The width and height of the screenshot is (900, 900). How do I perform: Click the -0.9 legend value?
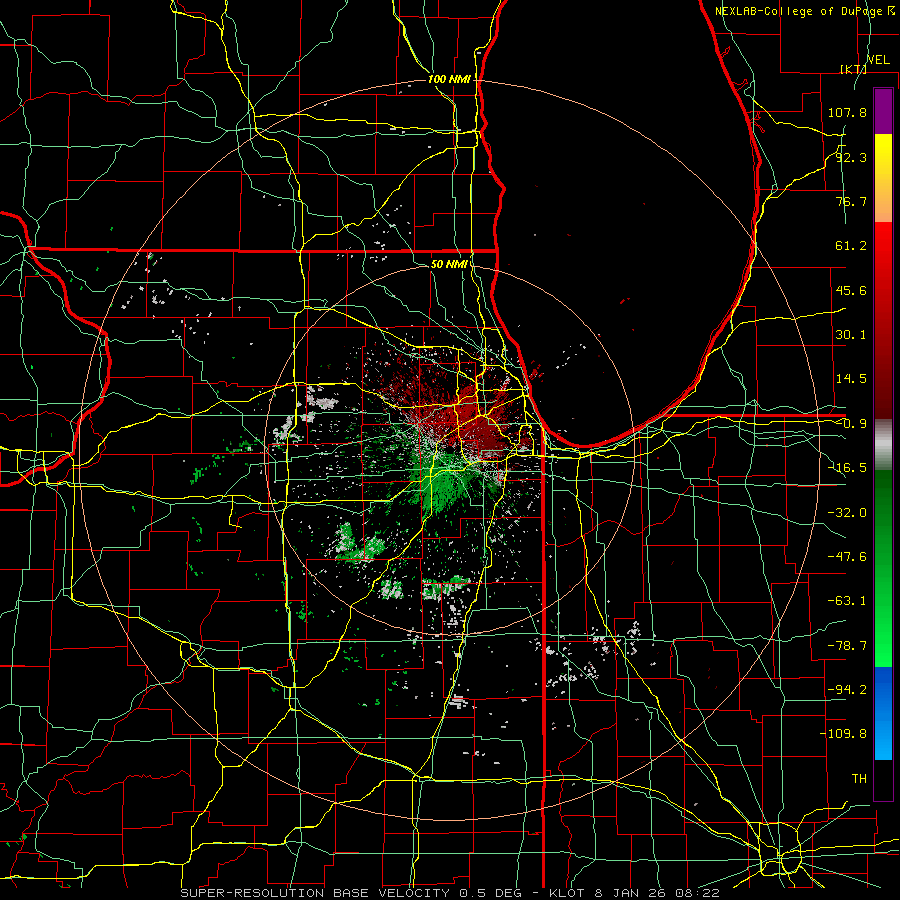[851, 424]
